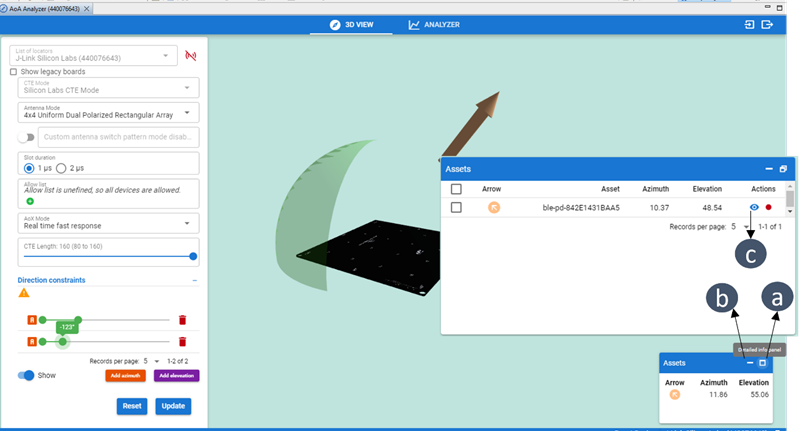This screenshot has width=800, height=431.
Task: Select the 2 µs slot duration
Action: (x=61, y=168)
